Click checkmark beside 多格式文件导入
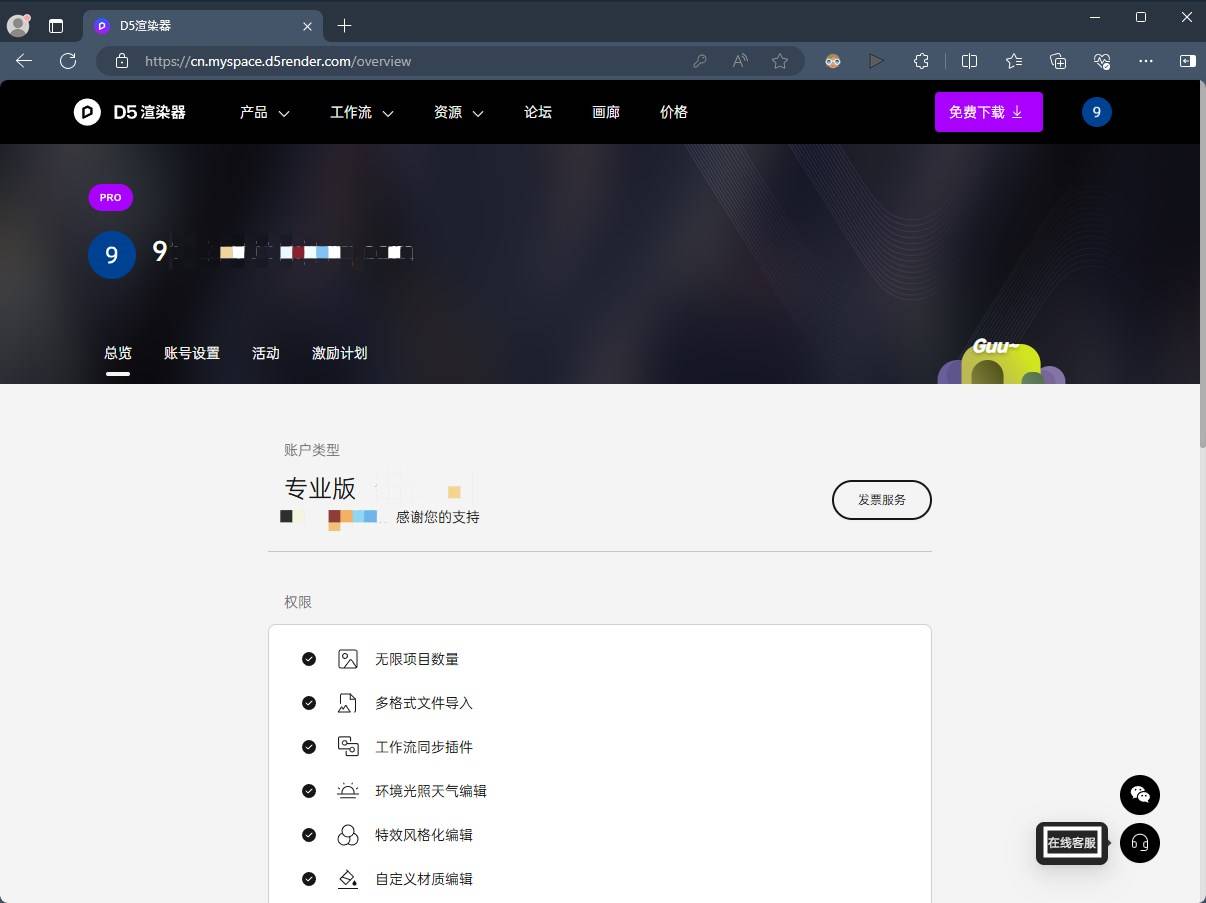 tap(309, 703)
